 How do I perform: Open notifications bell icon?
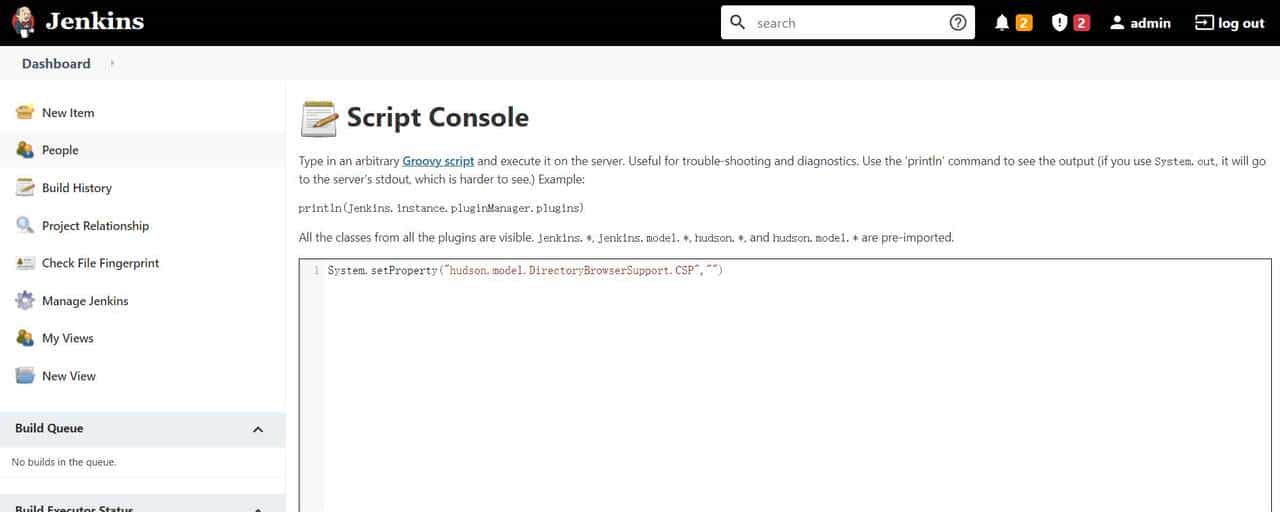1002,23
